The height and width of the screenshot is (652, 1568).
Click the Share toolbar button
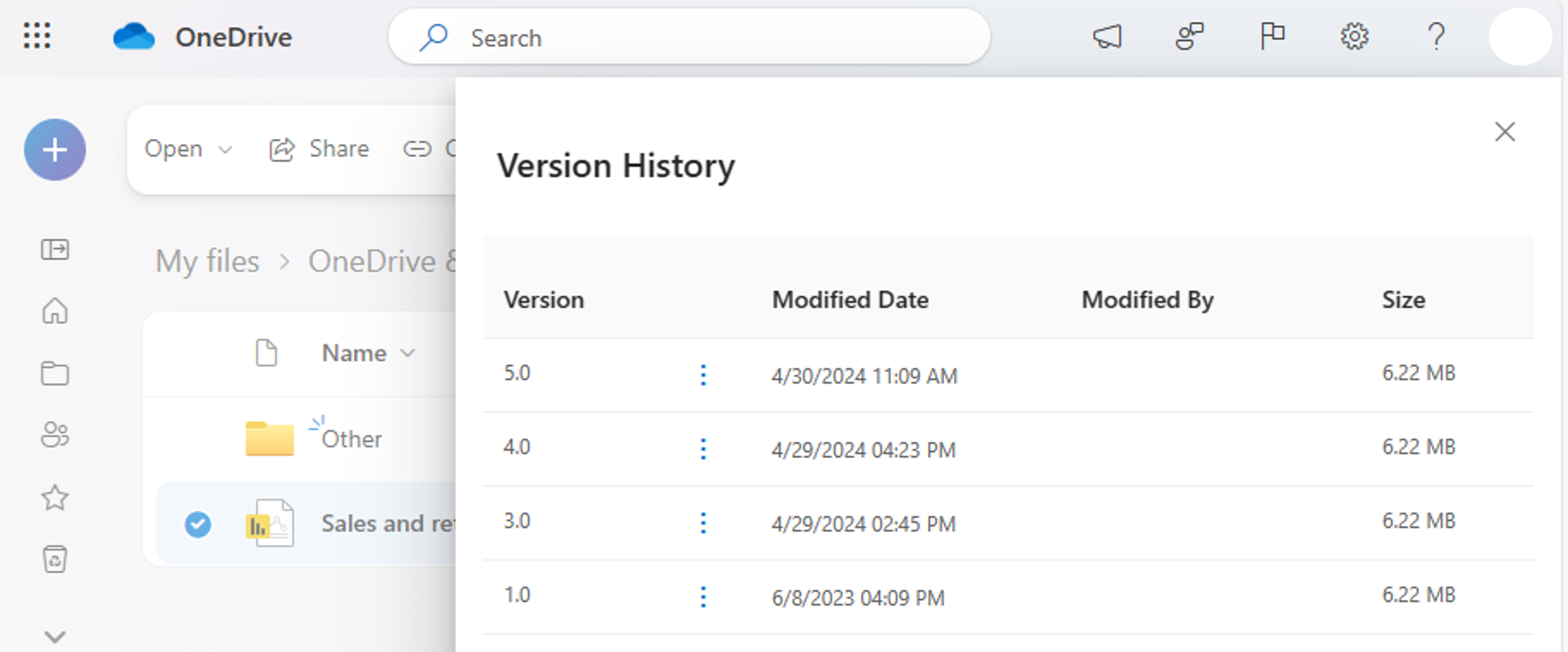point(319,149)
